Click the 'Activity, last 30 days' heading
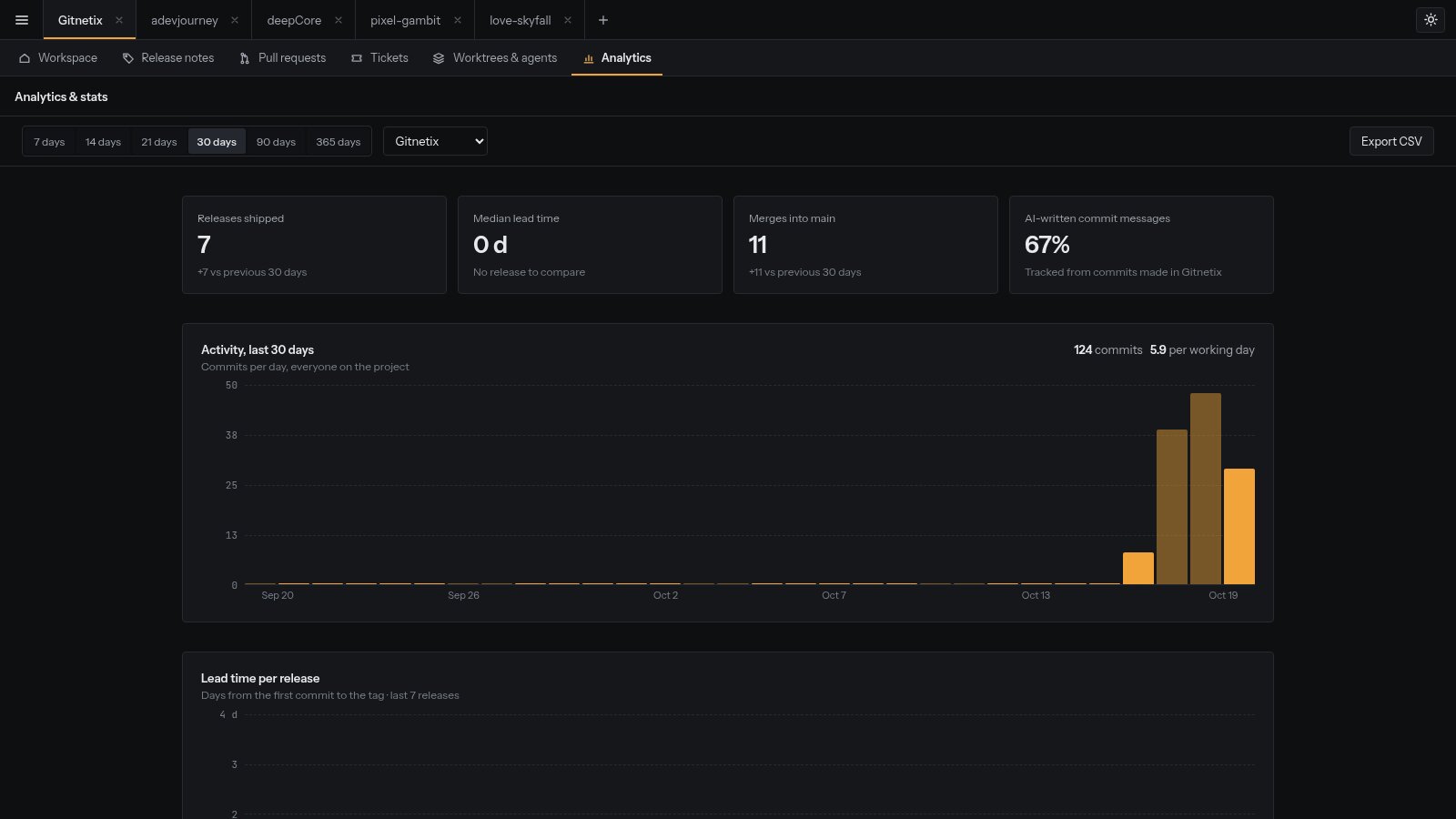This screenshot has height=819, width=1456. click(x=258, y=349)
